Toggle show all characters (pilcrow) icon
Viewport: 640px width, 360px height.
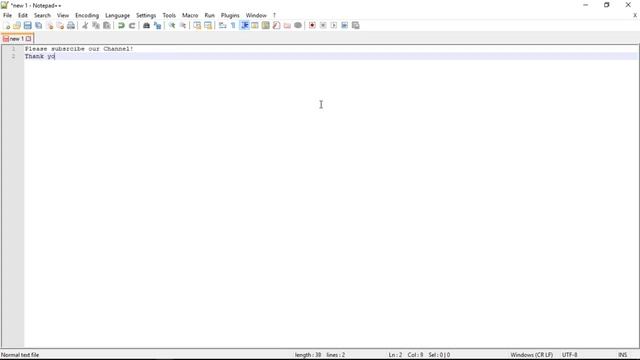(x=233, y=25)
